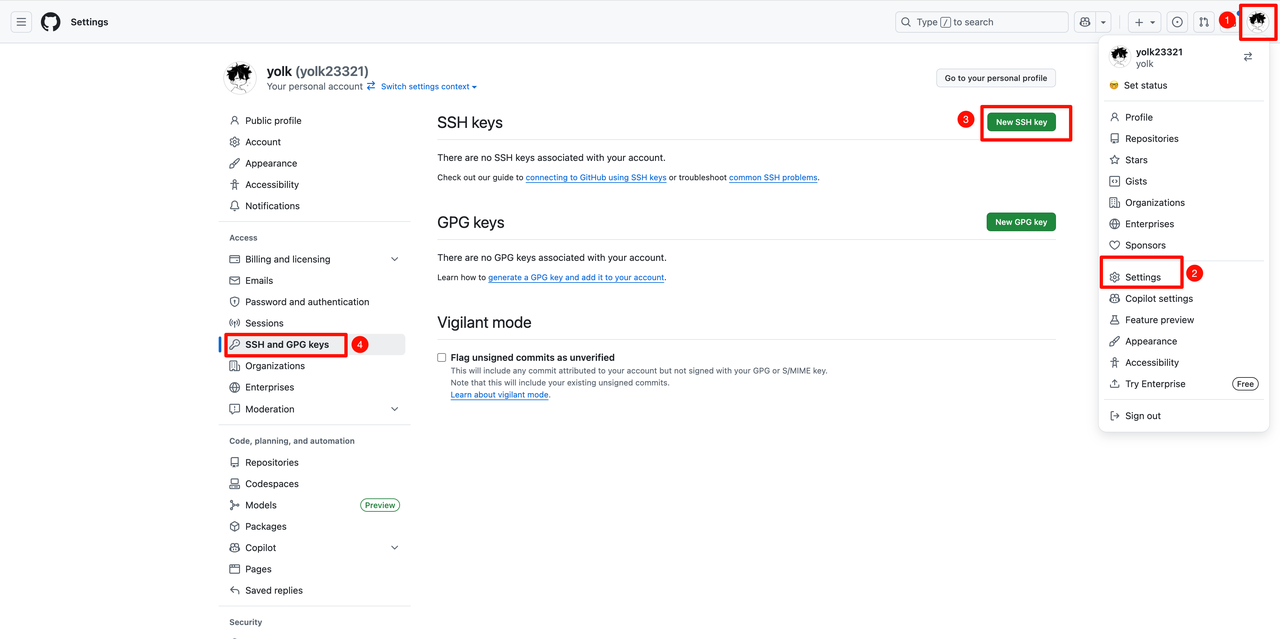Focus the Type to search field
This screenshot has height=639, width=1280.
click(981, 22)
